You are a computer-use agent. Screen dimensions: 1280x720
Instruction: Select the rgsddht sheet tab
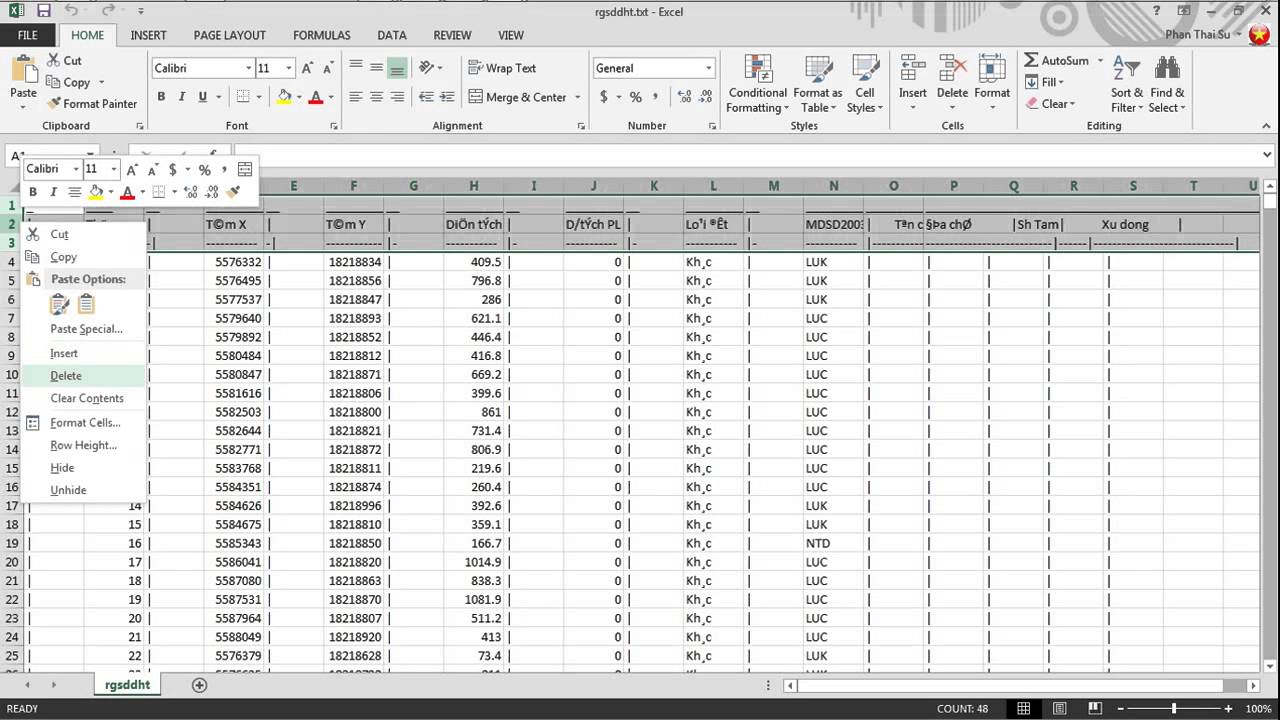coord(128,685)
